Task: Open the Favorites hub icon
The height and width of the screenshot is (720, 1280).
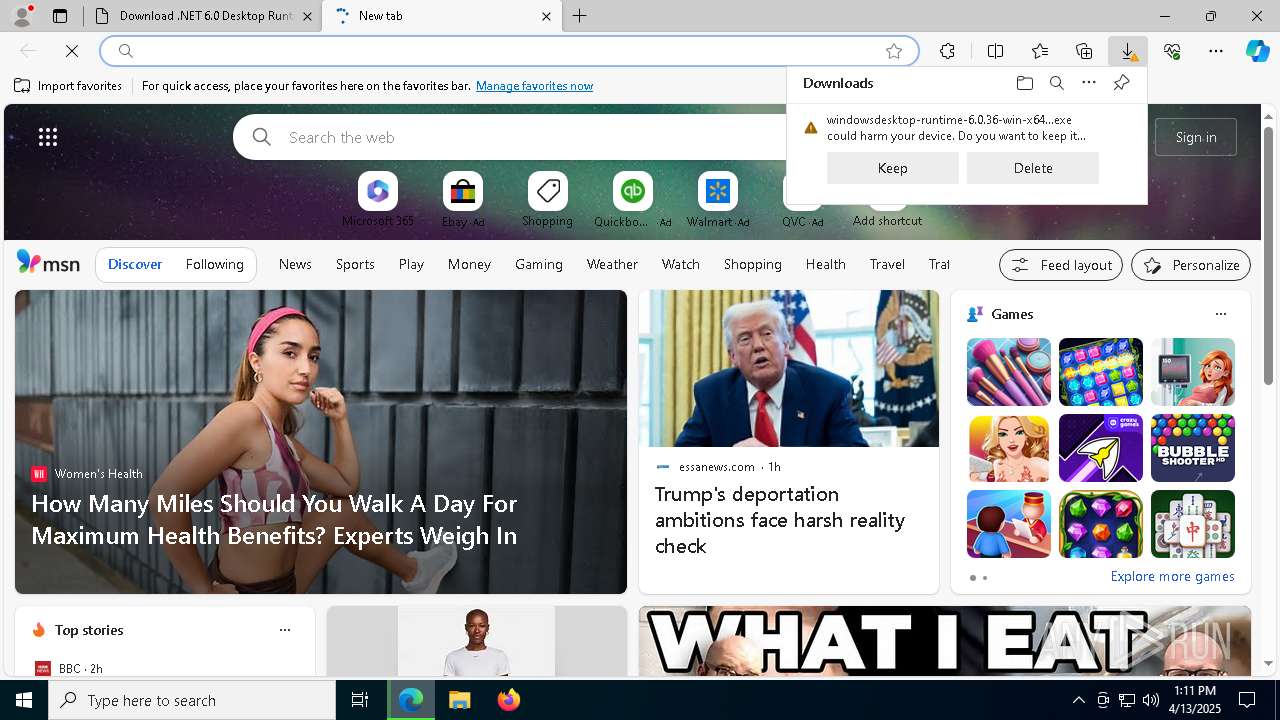Action: tap(1040, 51)
